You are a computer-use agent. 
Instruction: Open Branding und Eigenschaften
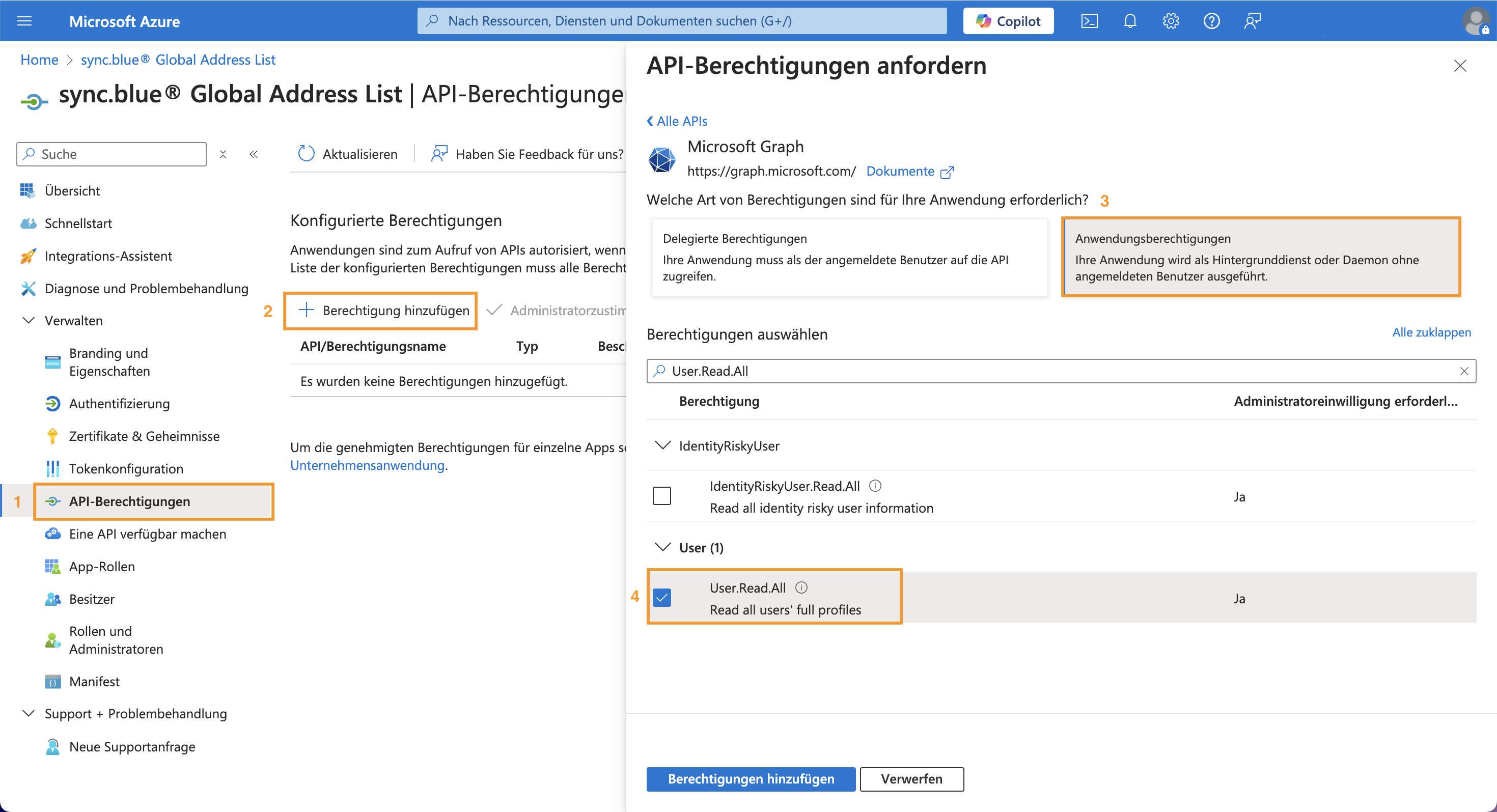(x=109, y=362)
